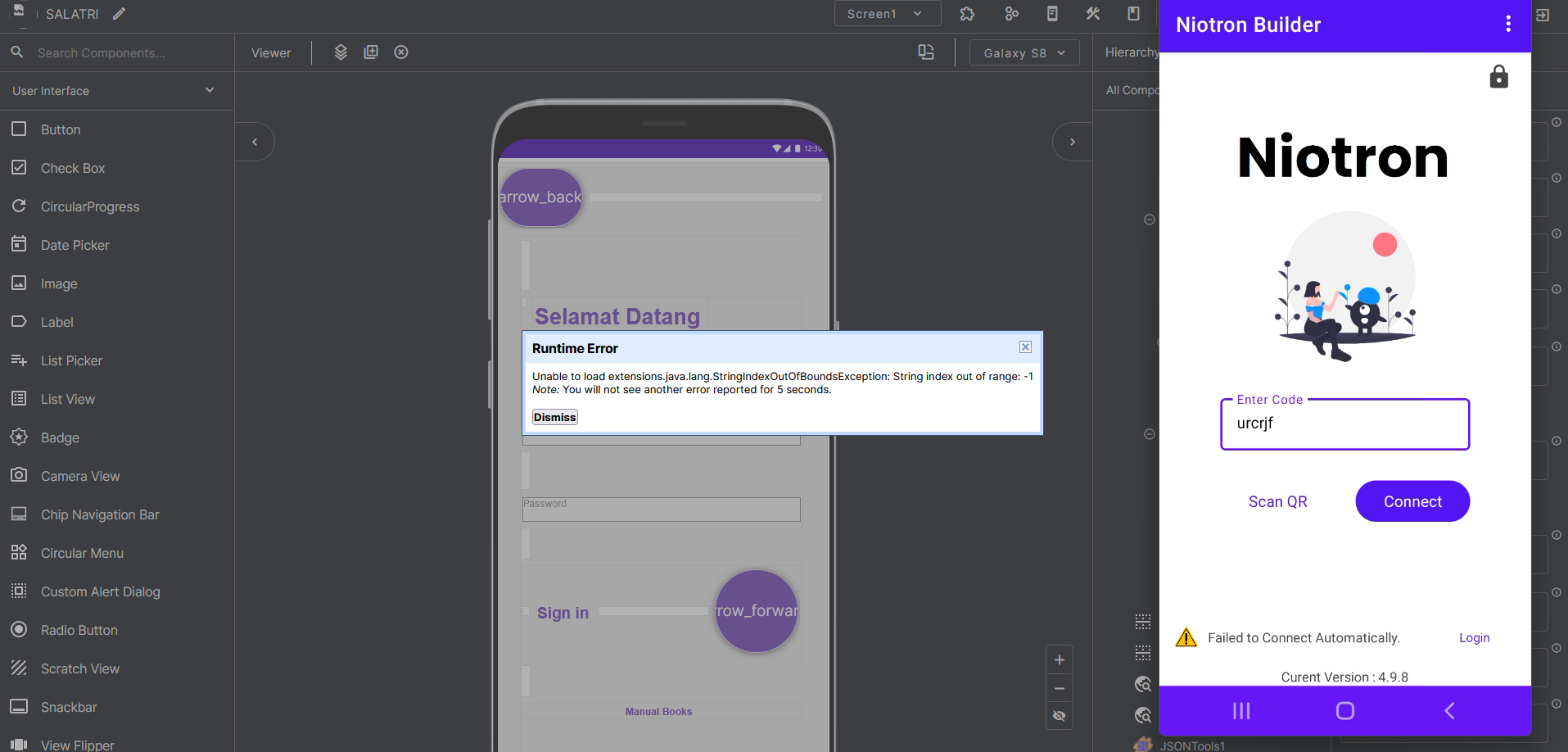Image resolution: width=1568 pixels, height=752 pixels.
Task: Dismiss the Runtime Error message
Action: pos(555,417)
